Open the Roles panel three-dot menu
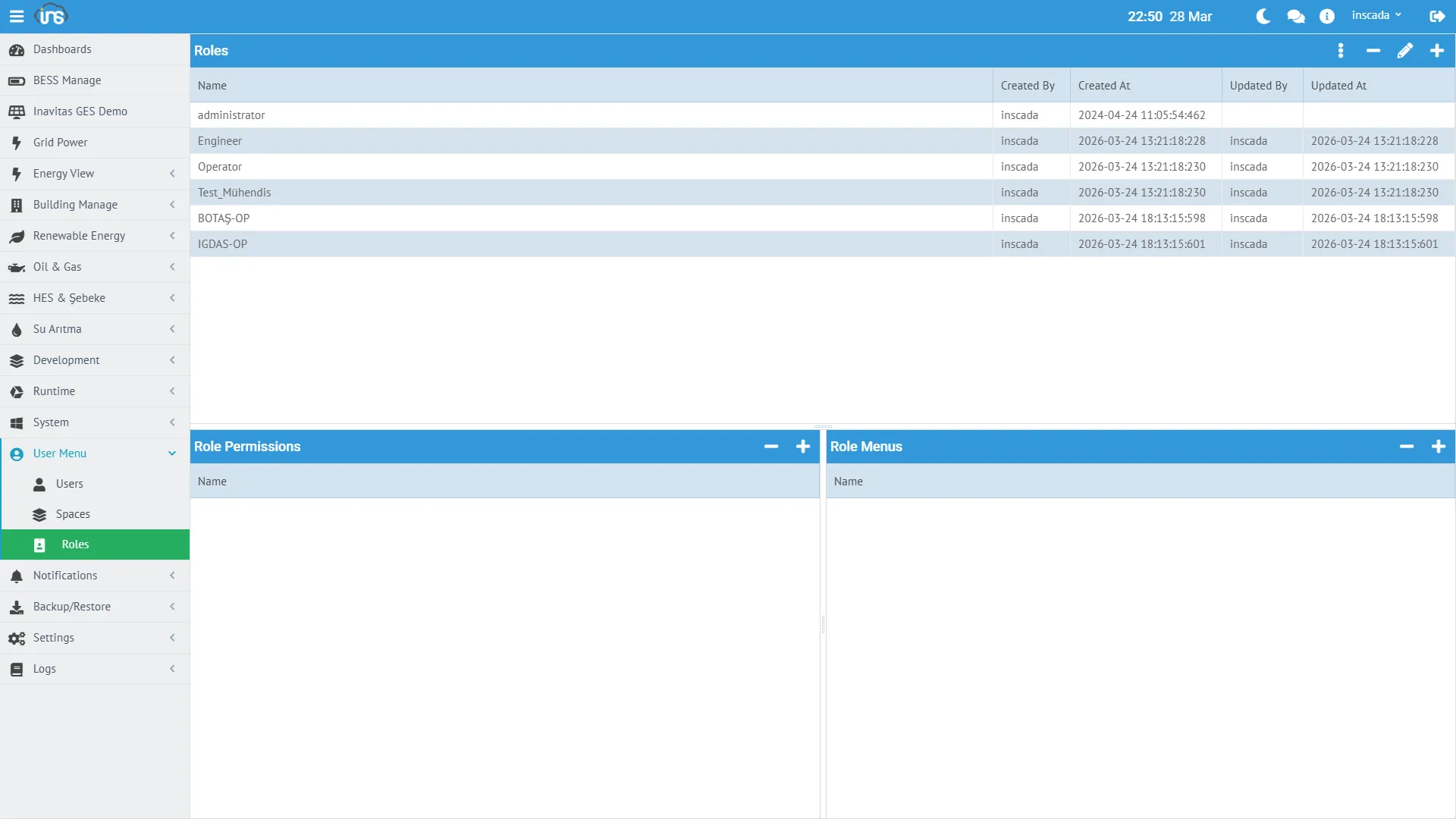Screen dimensions: 1456x819 [x=1340, y=51]
